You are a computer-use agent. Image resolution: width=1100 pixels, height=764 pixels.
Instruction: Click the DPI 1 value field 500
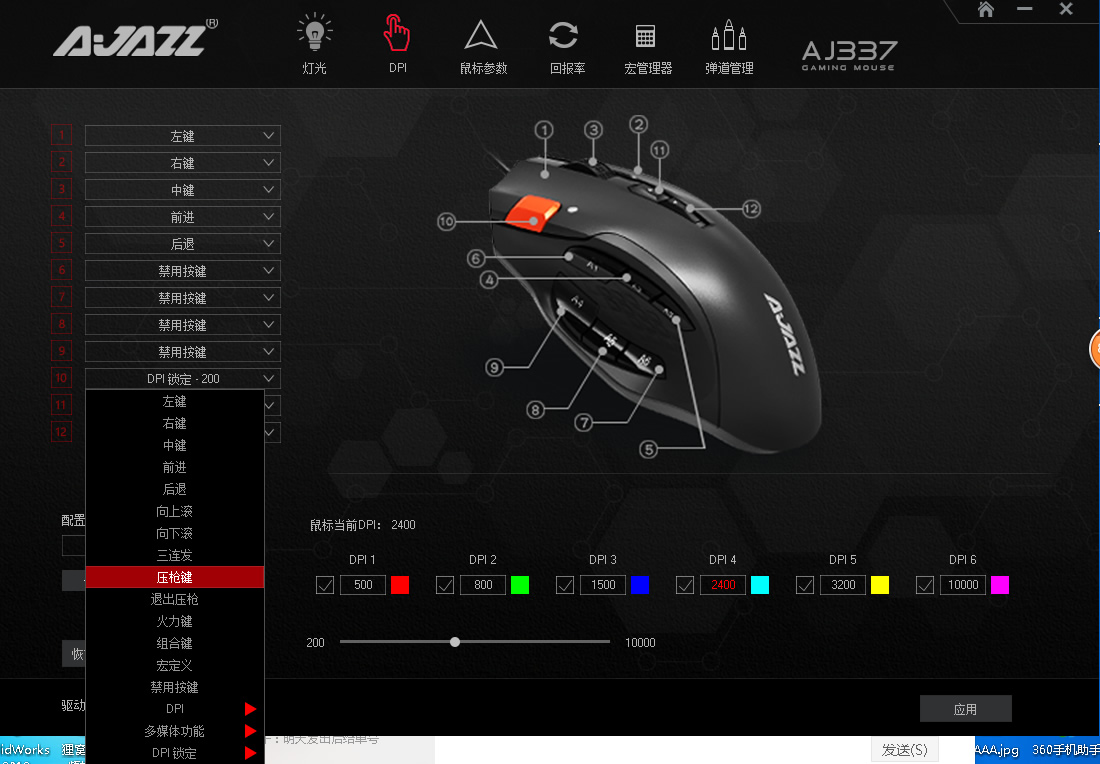tap(363, 584)
